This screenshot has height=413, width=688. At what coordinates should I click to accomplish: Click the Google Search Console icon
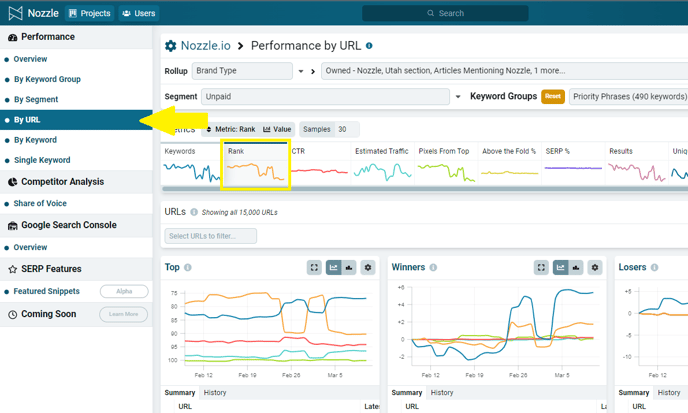pos(12,226)
